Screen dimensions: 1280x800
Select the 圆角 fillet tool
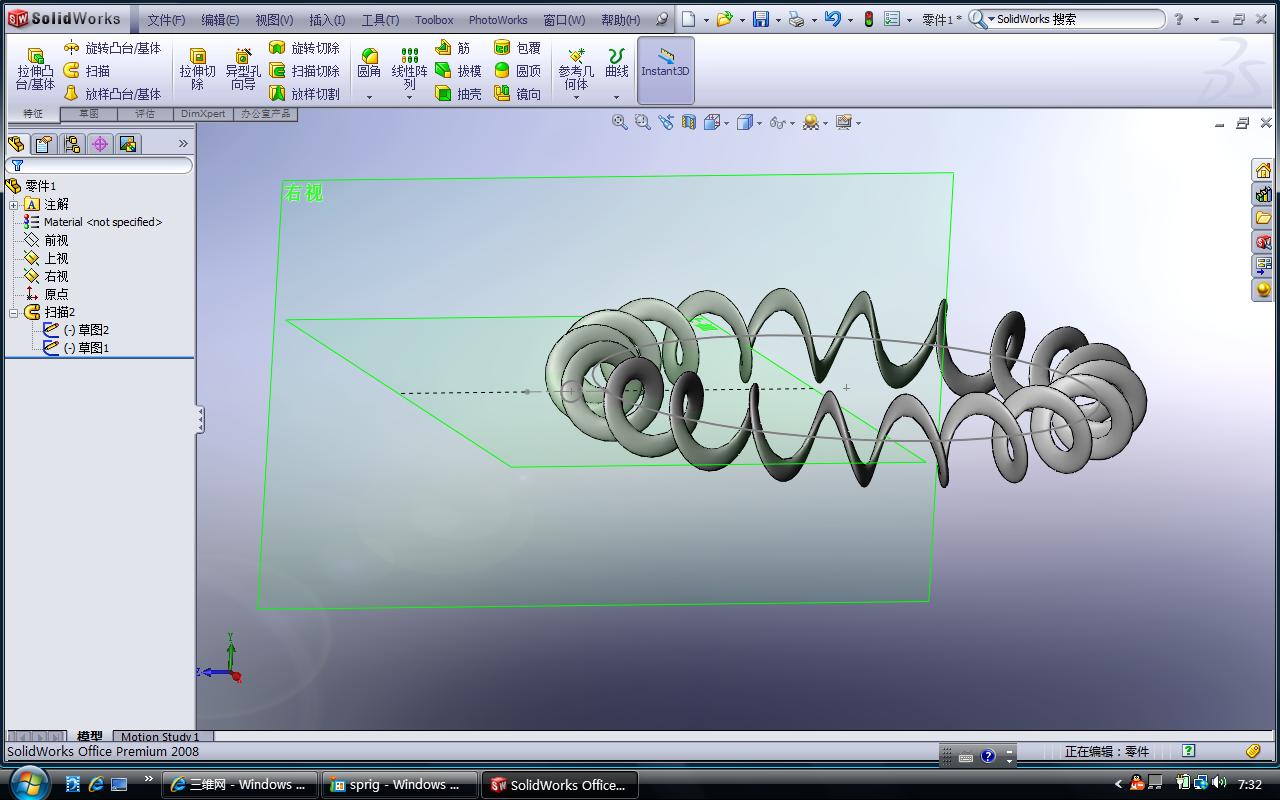tap(369, 63)
